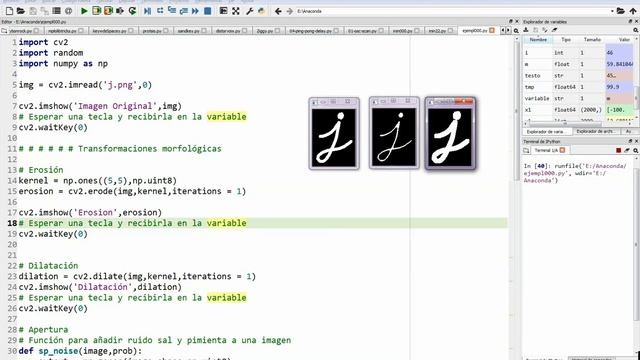Viewport: 640px width, 360px height.
Task: Expand the working directory dropdown
Action: pos(613,11)
